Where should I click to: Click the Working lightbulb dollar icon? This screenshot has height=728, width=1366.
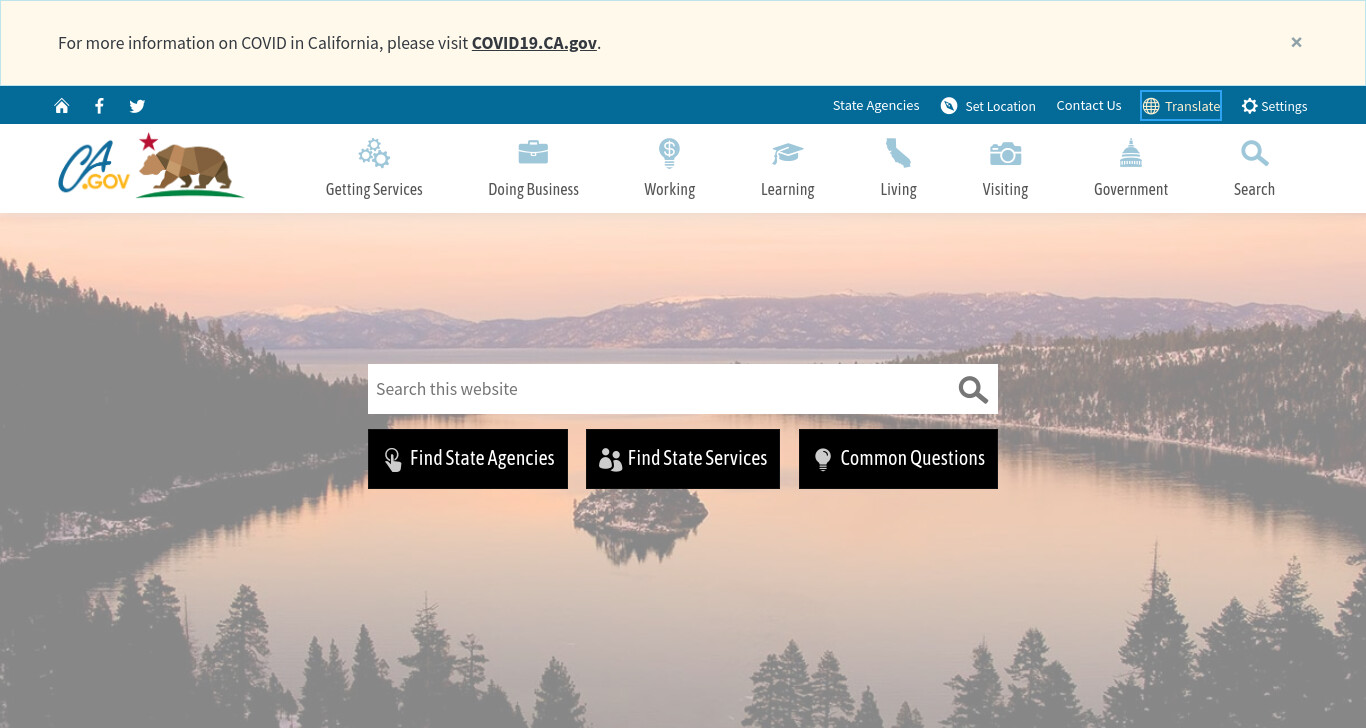(x=669, y=153)
